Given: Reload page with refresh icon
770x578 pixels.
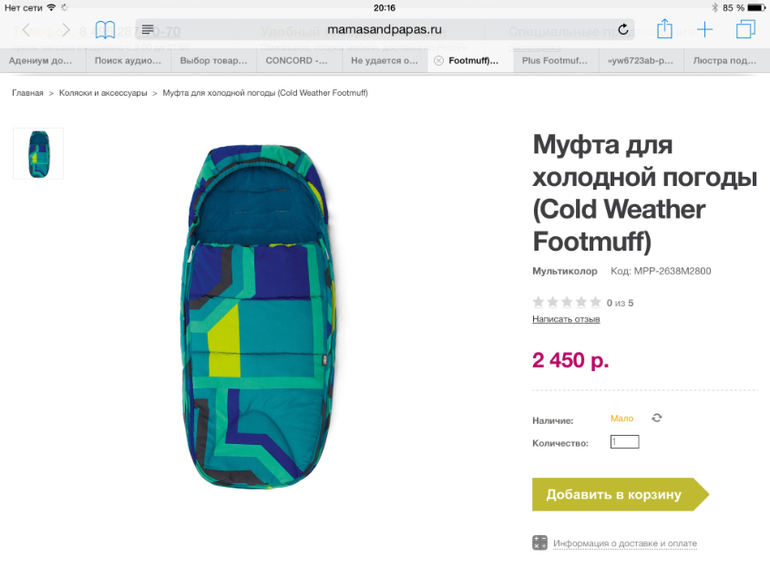Looking at the screenshot, I should (x=623, y=29).
